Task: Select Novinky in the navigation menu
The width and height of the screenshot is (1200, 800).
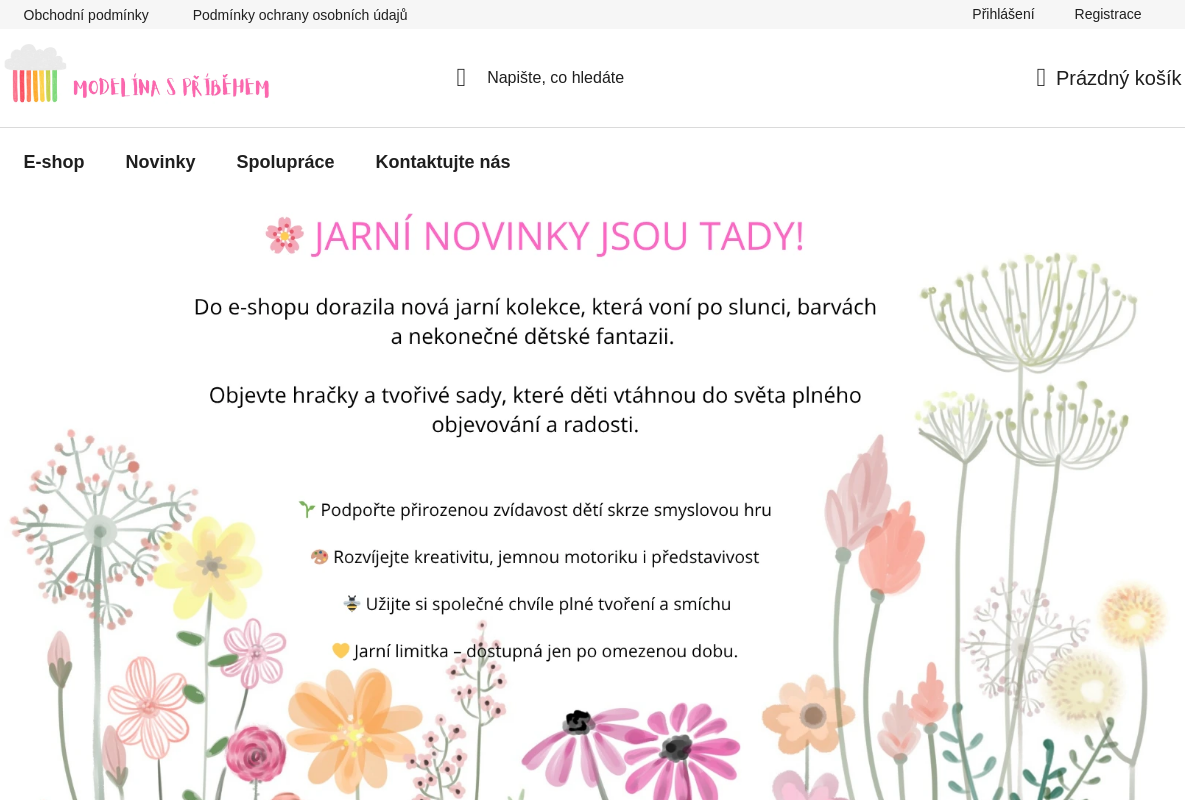Action: coord(160,161)
